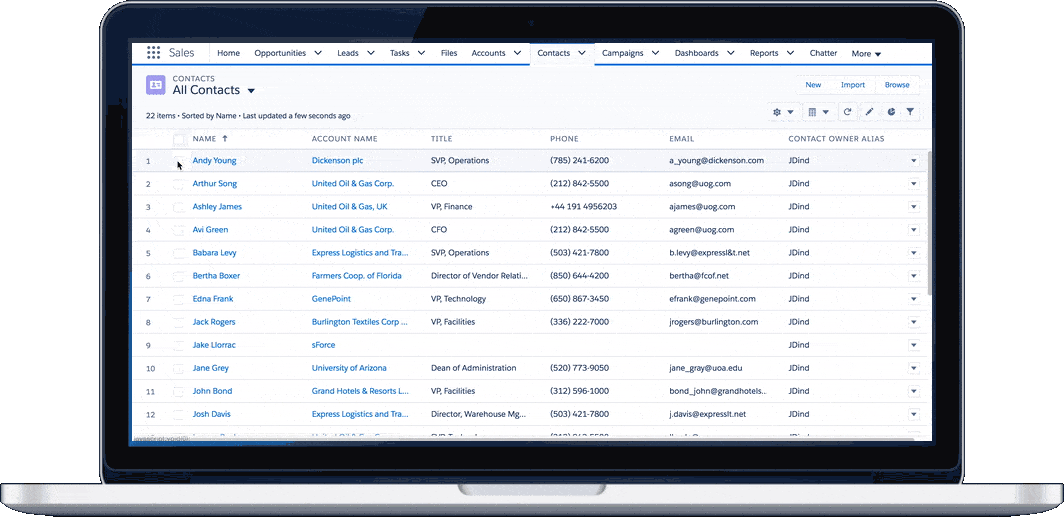Click phone number +44 191 4956203
Screen dimensions: 1064x517
(584, 206)
